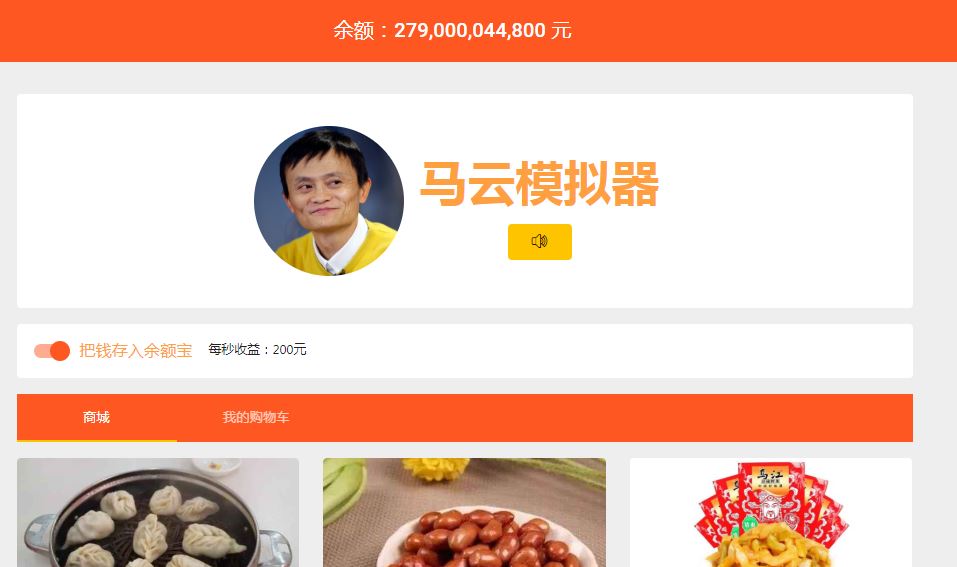Image resolution: width=957 pixels, height=567 pixels.
Task: Click the speaker sound icon
Action: (540, 241)
